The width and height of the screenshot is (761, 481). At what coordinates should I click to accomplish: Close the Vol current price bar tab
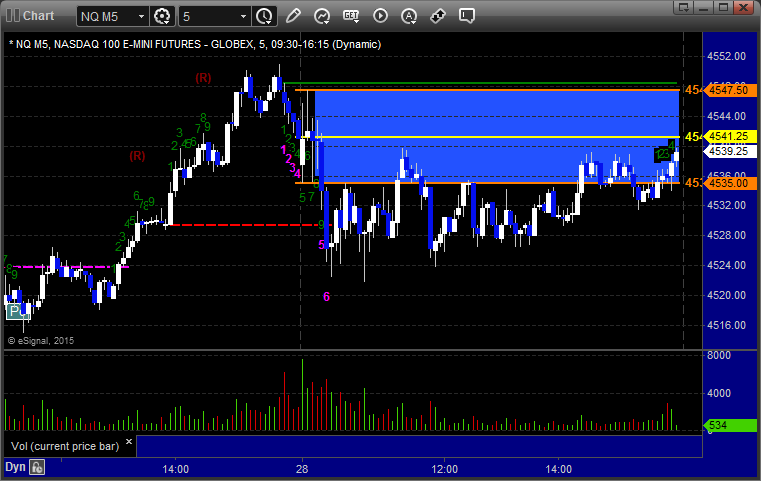tap(129, 442)
